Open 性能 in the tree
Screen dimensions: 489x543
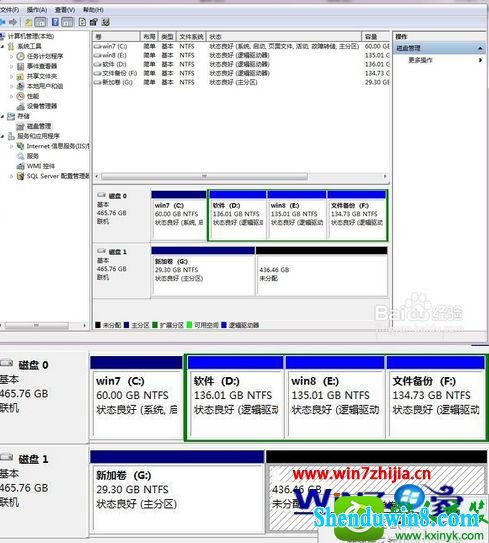[x=33, y=96]
